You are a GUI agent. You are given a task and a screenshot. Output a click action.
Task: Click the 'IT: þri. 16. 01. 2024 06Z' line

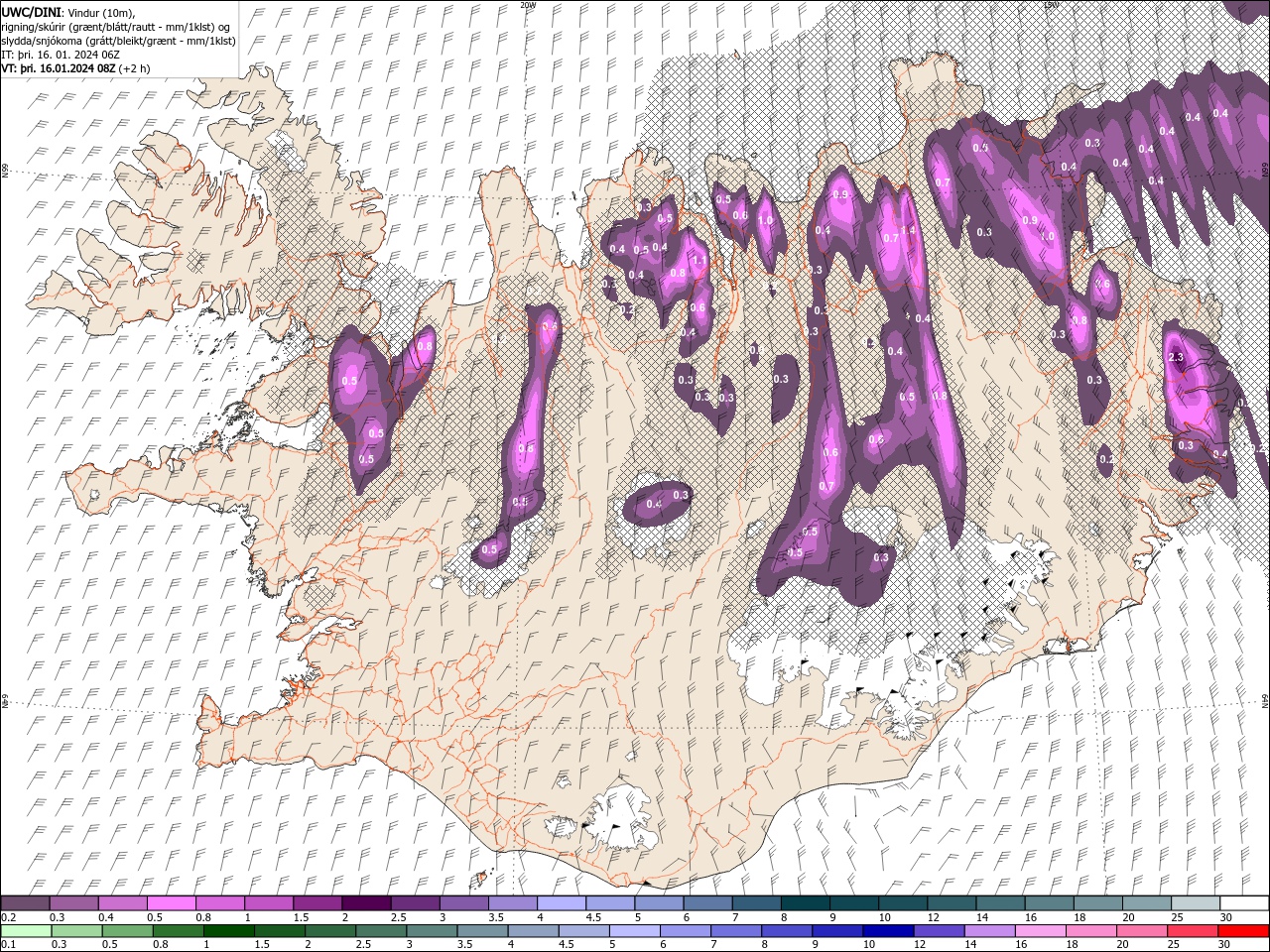62,55
